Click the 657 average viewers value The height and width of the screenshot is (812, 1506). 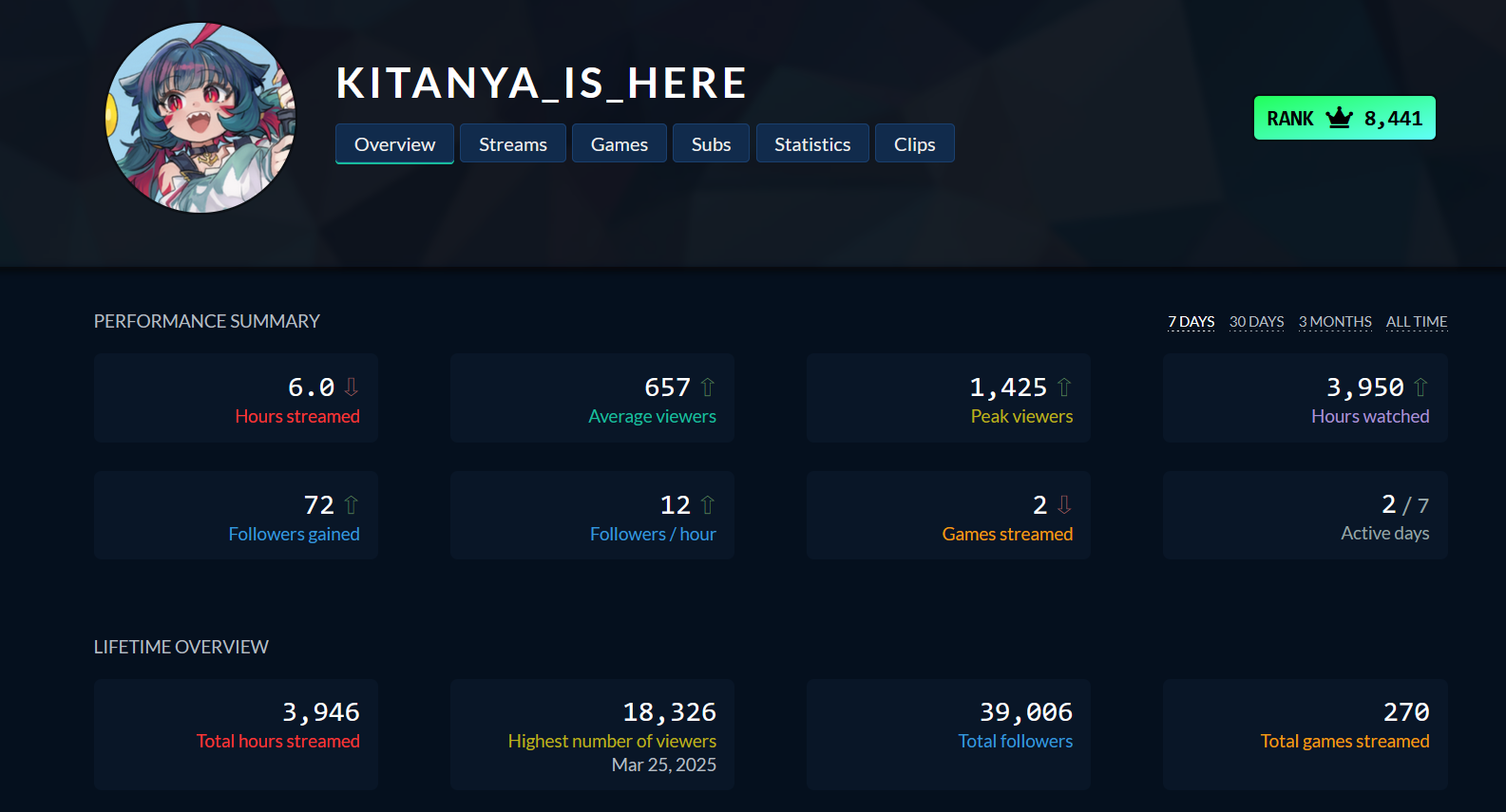[667, 387]
